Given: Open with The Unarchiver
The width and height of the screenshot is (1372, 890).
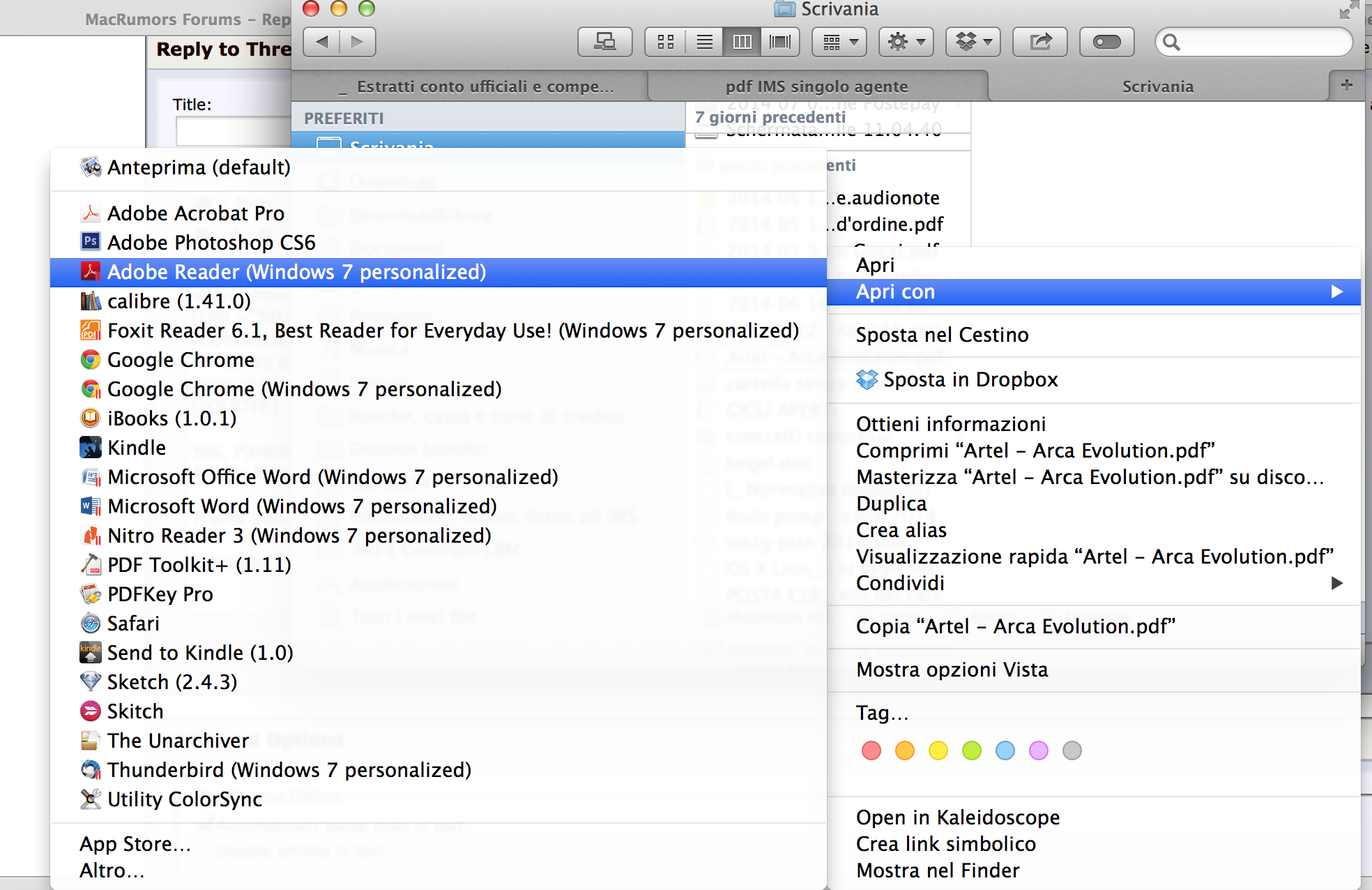Looking at the screenshot, I should click(439, 741).
